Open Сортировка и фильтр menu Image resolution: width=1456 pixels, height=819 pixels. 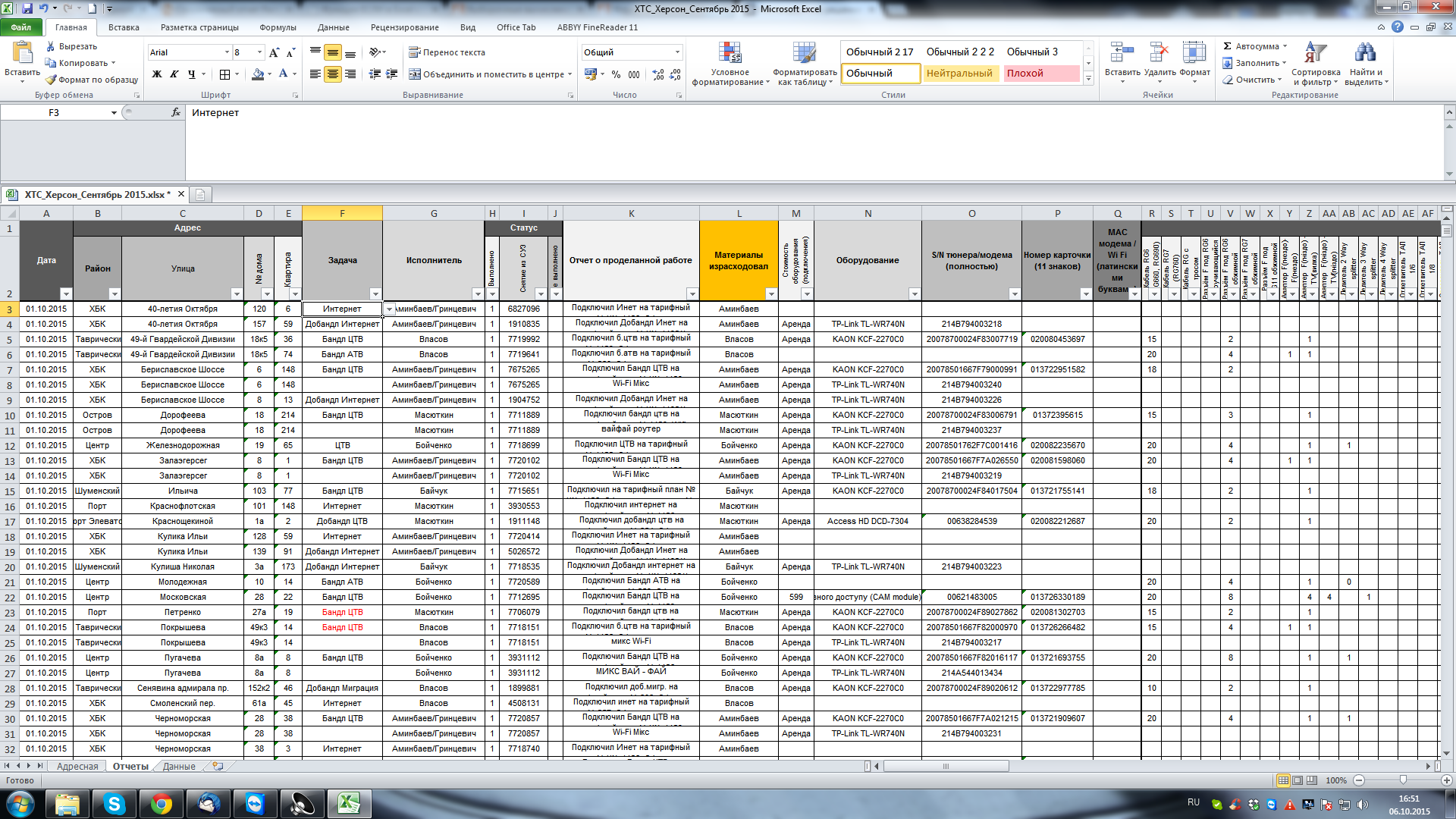click(x=1316, y=64)
